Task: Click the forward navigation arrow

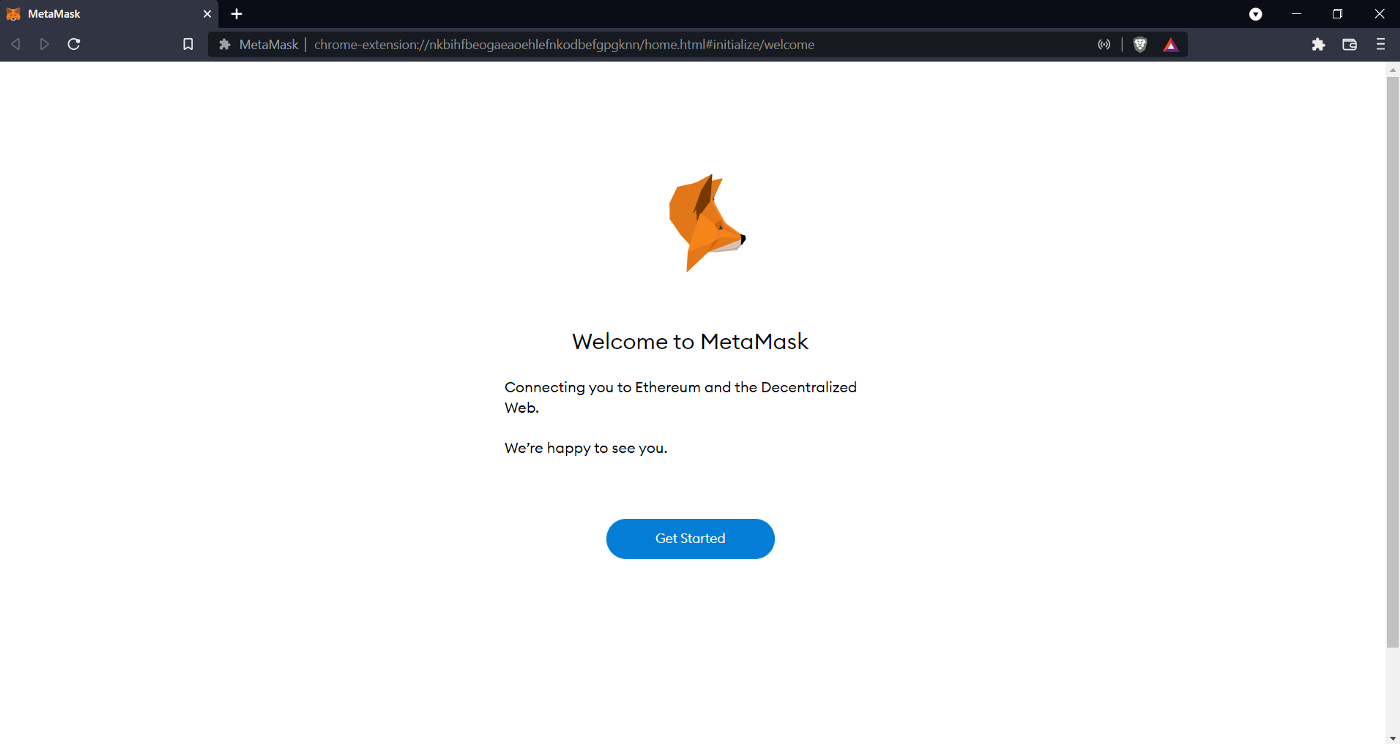Action: (x=44, y=44)
